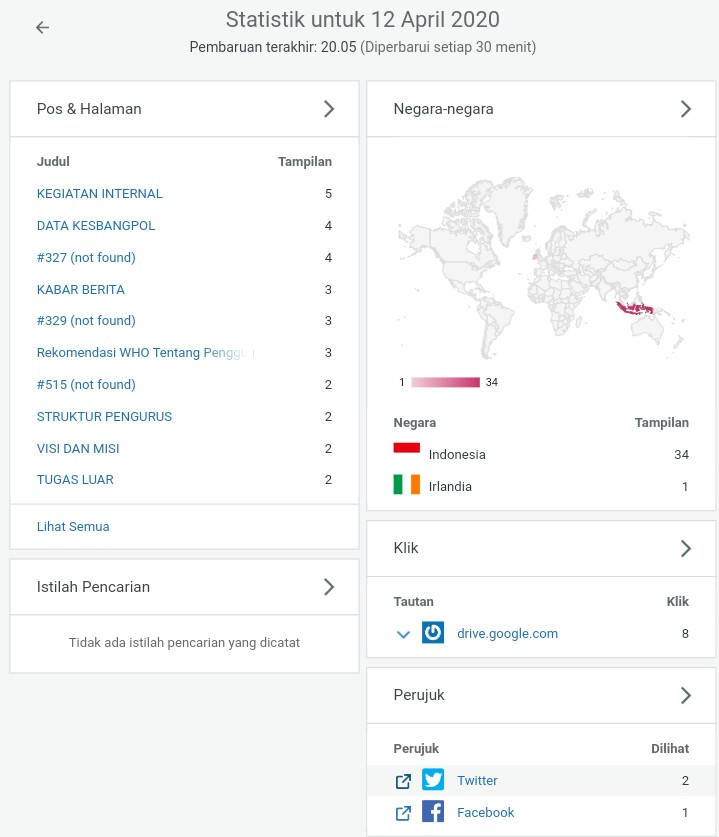Click KEGIATAN INTERNAL view count 5
The width and height of the screenshot is (719, 837).
pos(328,194)
